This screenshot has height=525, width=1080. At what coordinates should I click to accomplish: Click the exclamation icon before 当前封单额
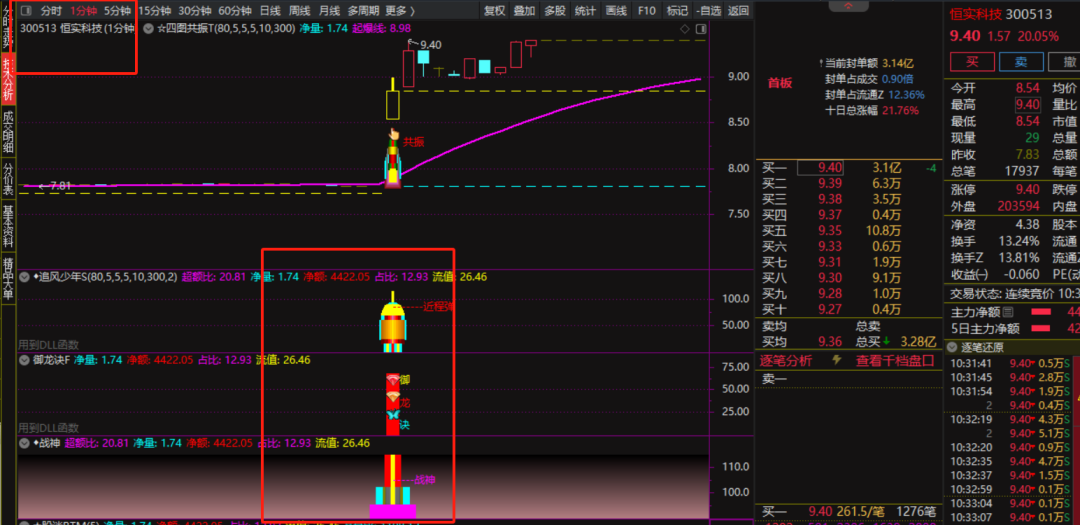[820, 63]
